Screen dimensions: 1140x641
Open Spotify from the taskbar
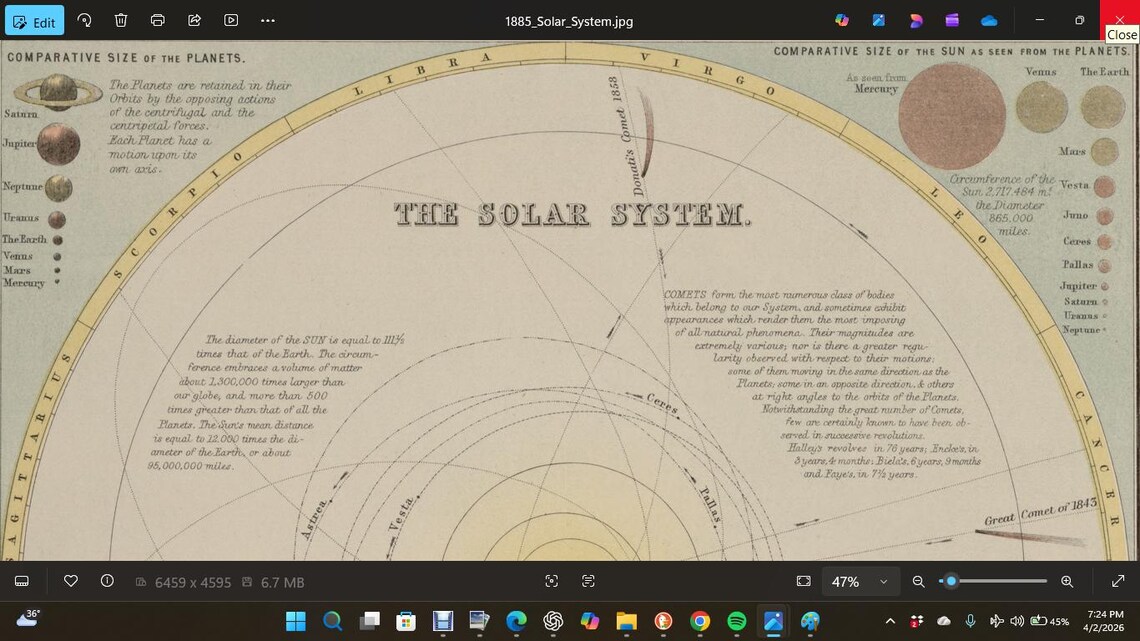click(x=736, y=621)
